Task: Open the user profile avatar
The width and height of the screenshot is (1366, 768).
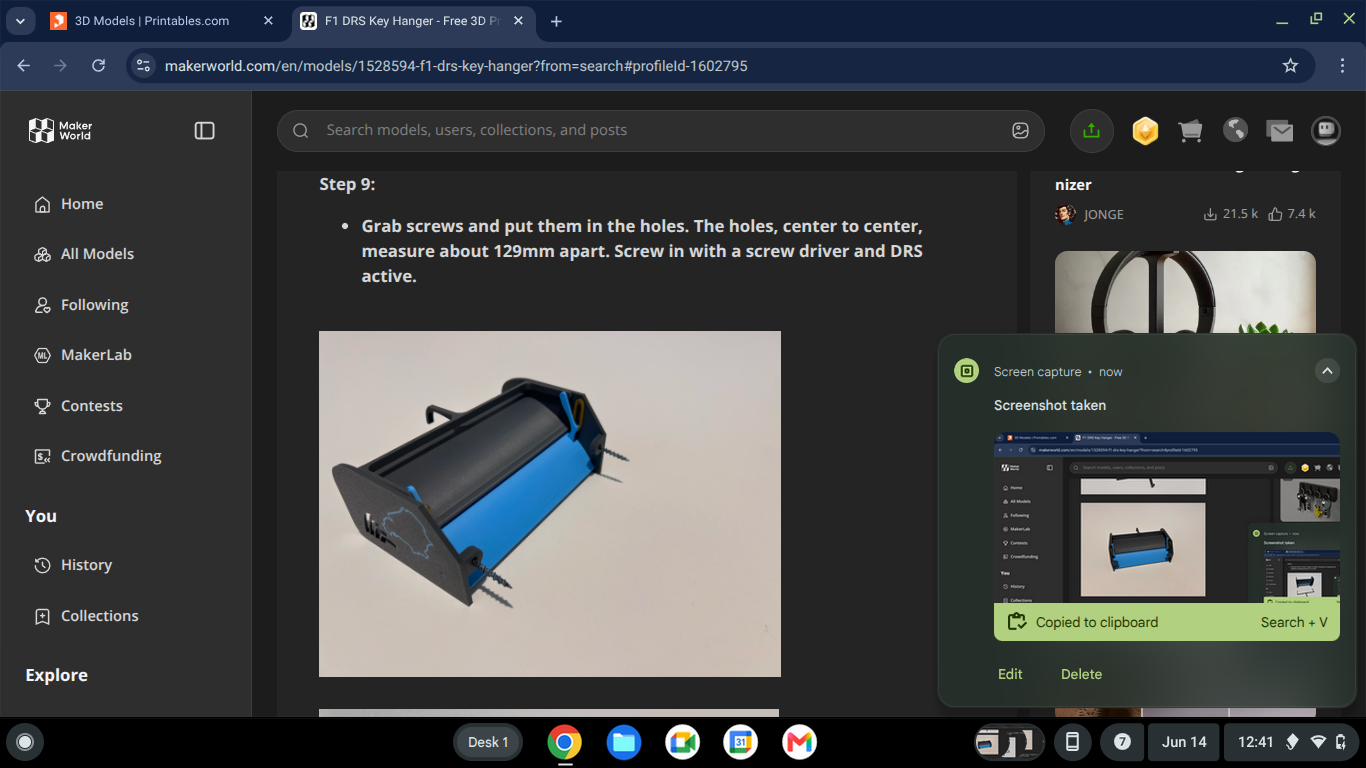Action: [x=1326, y=130]
